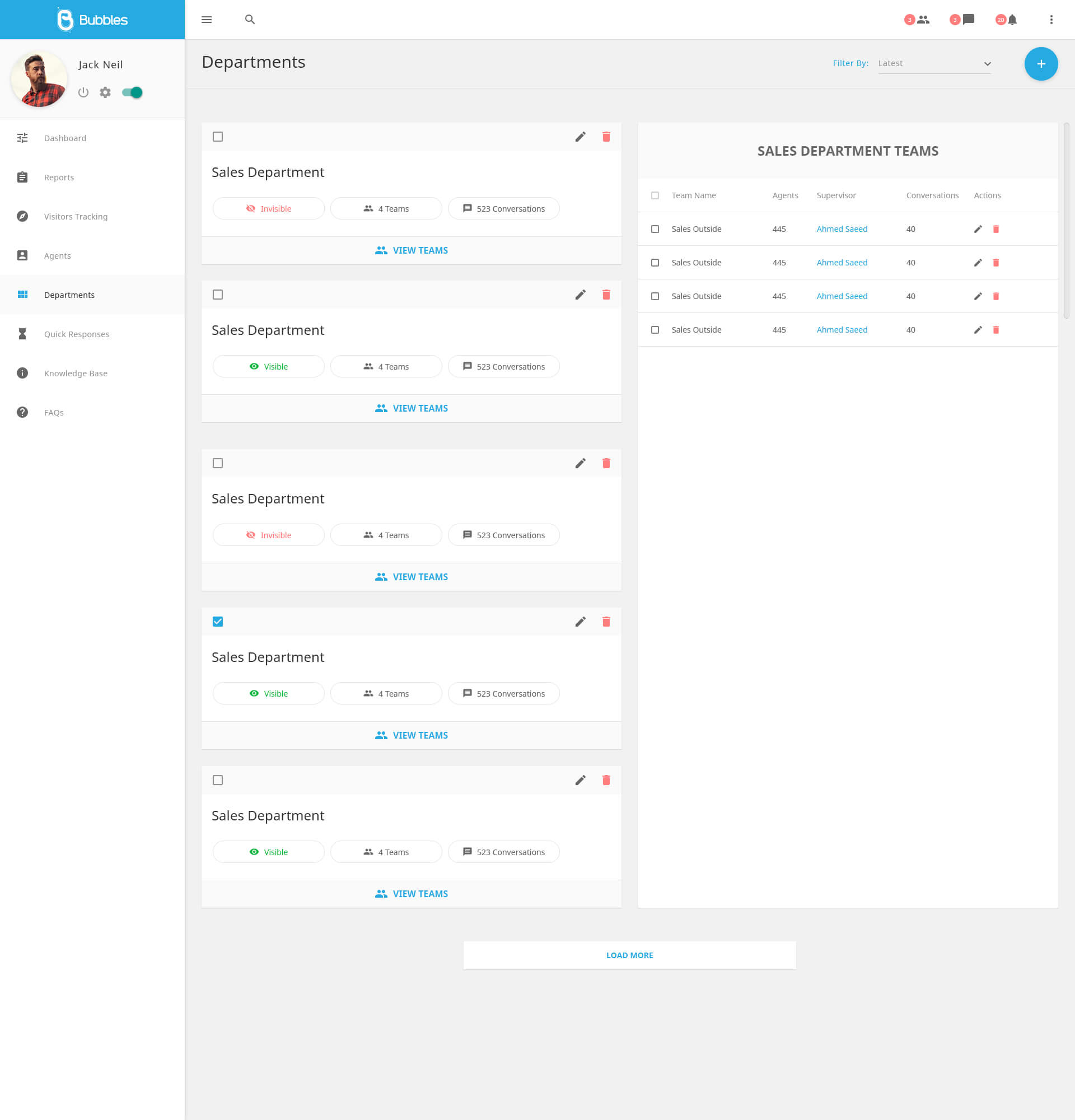Open the Filter By Latest dropdown

coord(934,63)
